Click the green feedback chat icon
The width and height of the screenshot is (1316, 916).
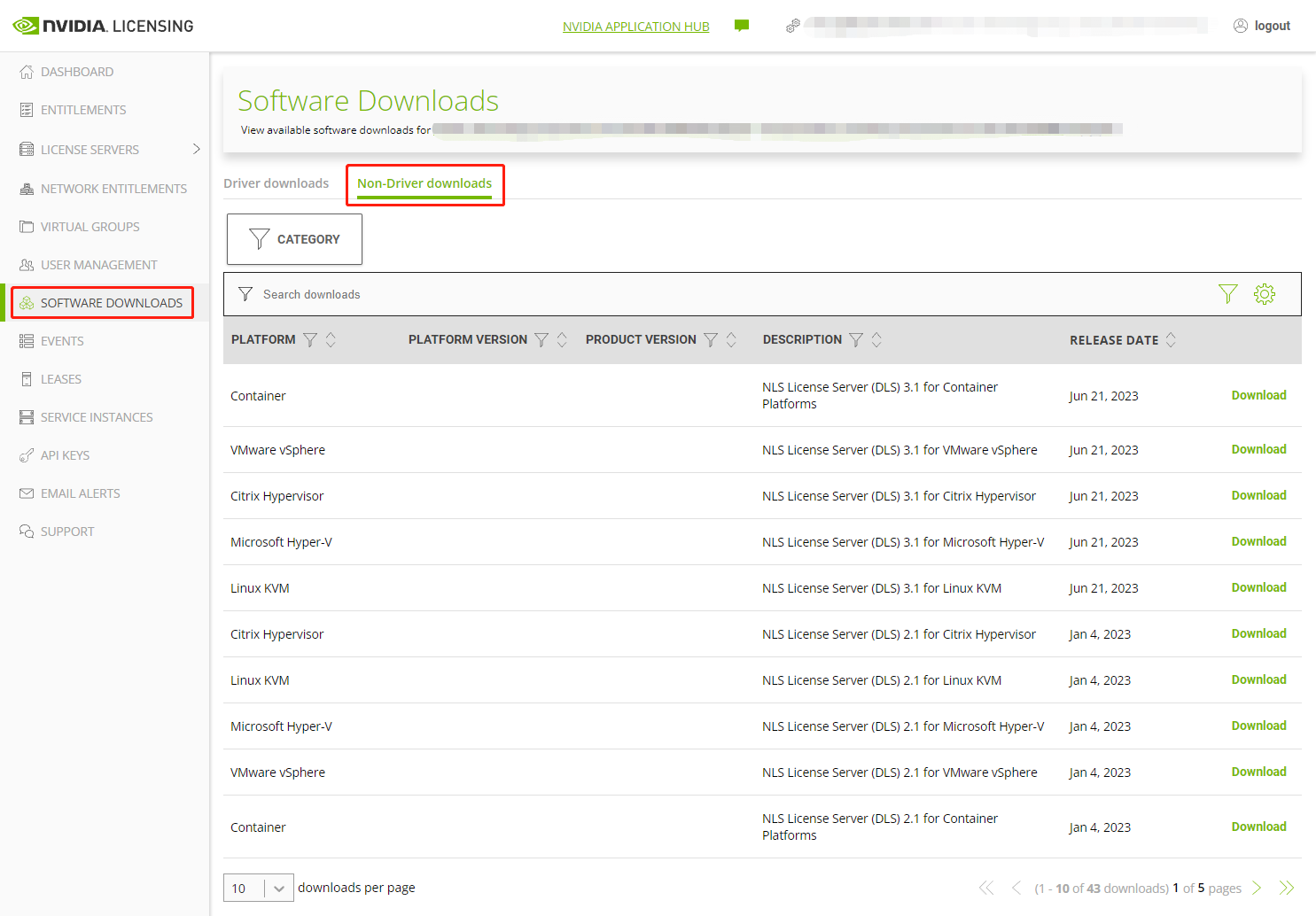click(742, 26)
